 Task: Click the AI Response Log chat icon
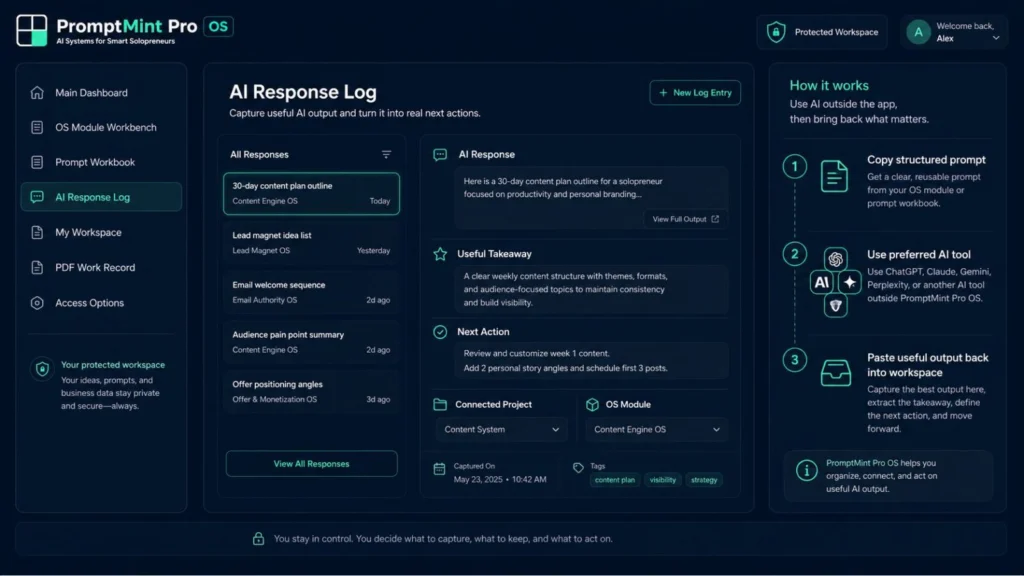(x=37, y=197)
